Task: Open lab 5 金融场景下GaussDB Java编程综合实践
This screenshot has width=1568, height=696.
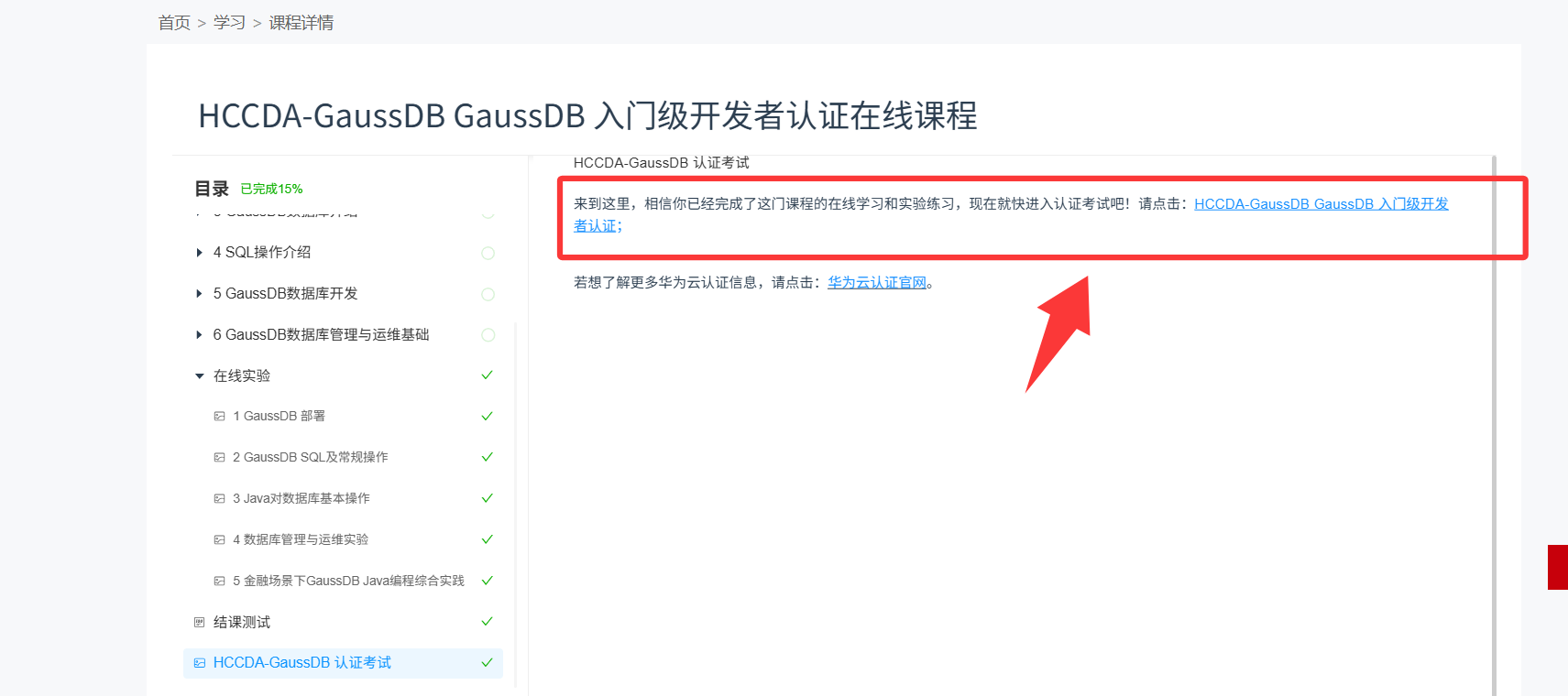Action: pos(348,581)
